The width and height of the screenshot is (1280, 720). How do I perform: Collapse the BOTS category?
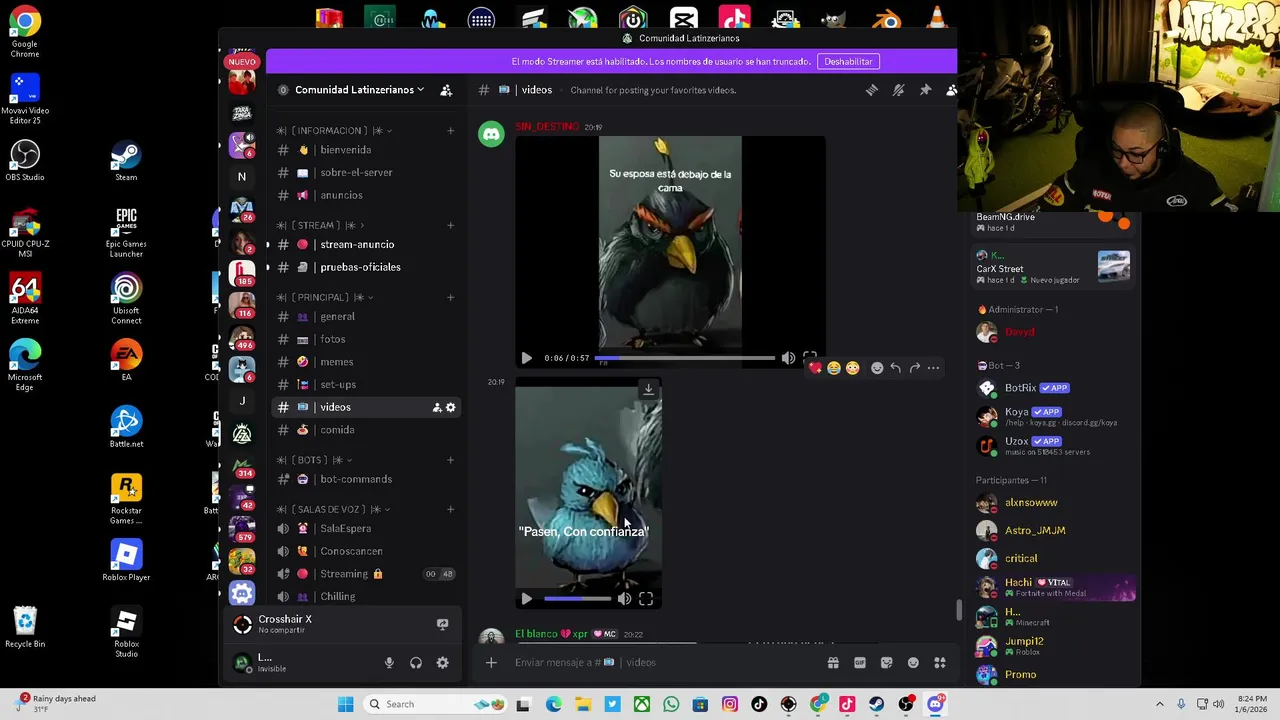314,460
